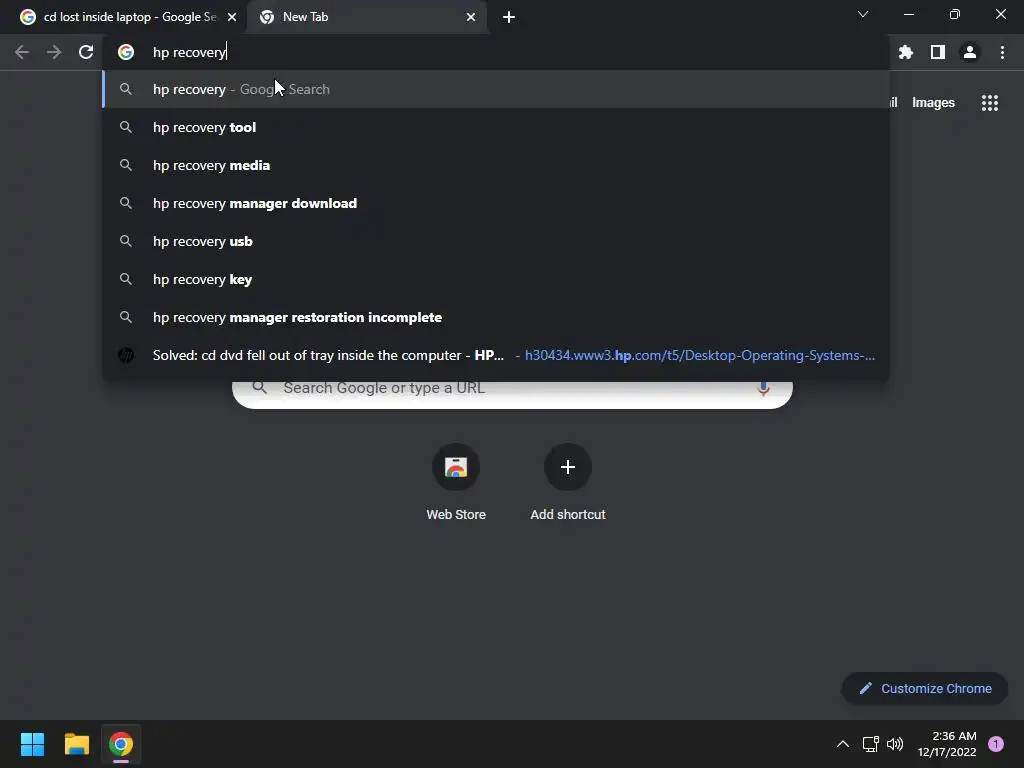This screenshot has width=1024, height=768.
Task: Select the 'hp recovery usb' suggestion
Action: pos(496,241)
